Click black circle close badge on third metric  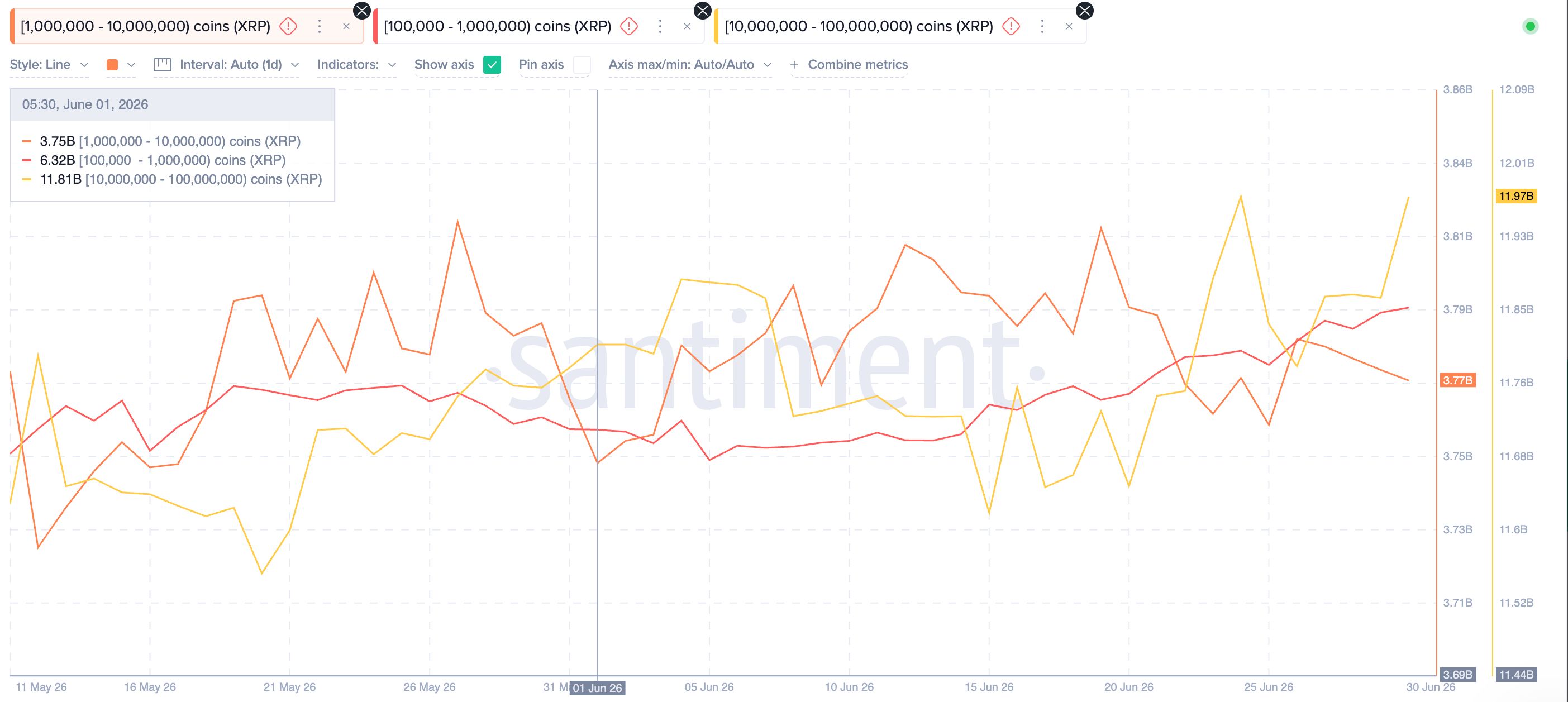[x=1085, y=11]
